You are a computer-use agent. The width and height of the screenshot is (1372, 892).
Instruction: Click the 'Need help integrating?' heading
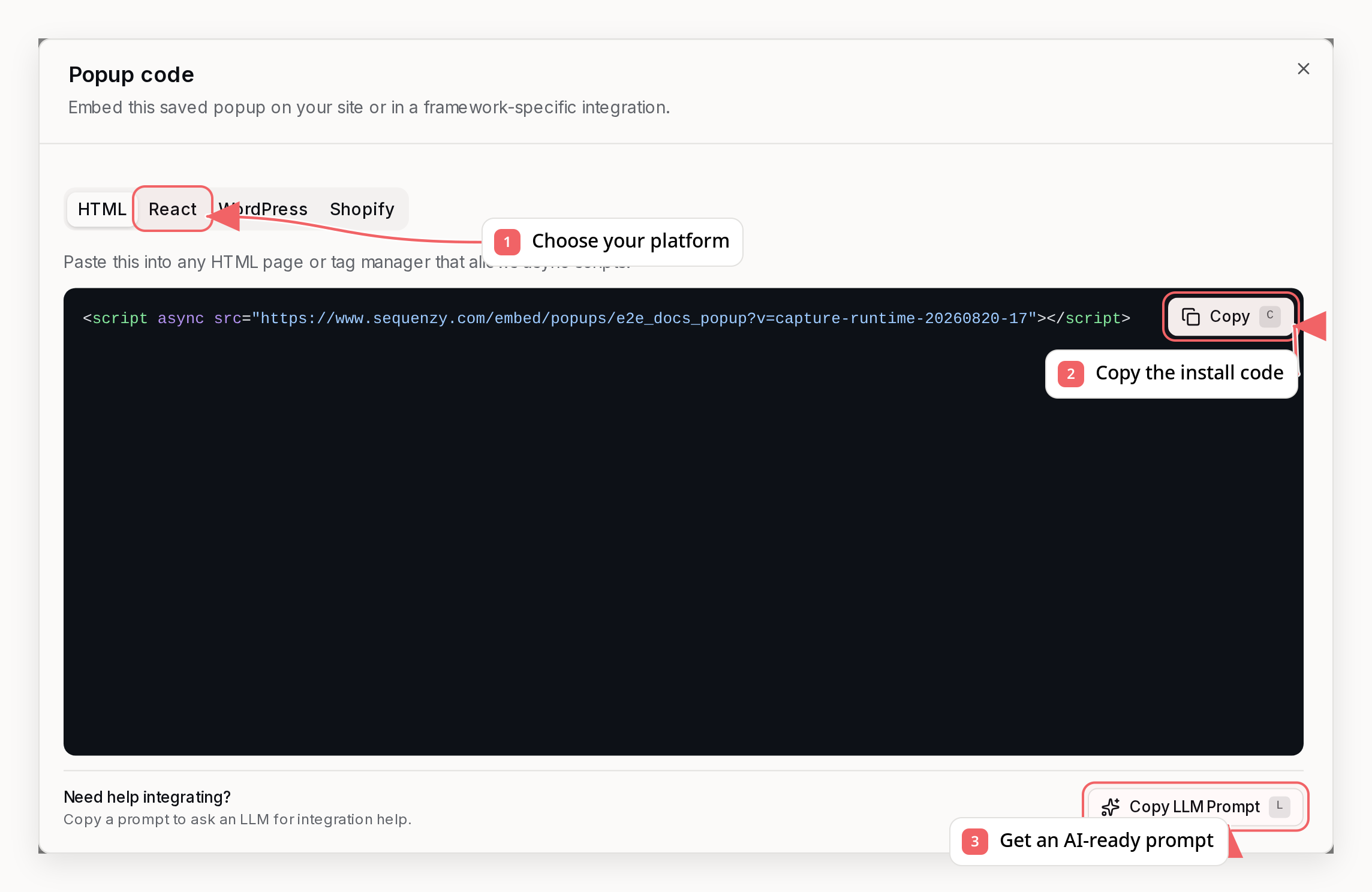tap(147, 797)
